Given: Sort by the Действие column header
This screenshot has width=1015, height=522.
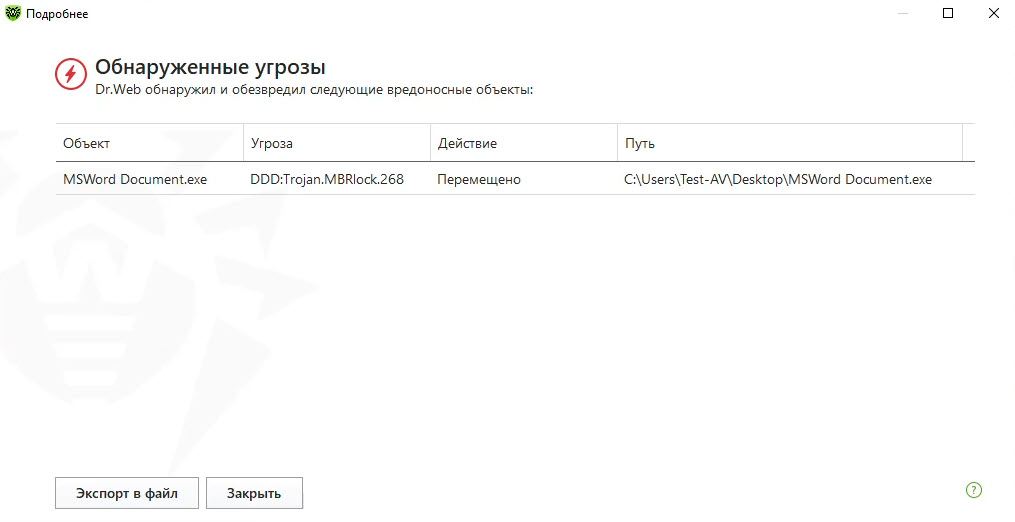Looking at the screenshot, I should [x=524, y=143].
